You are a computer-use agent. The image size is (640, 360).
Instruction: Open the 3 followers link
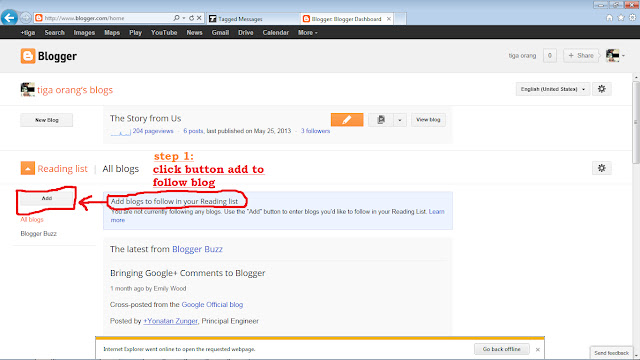pos(316,131)
